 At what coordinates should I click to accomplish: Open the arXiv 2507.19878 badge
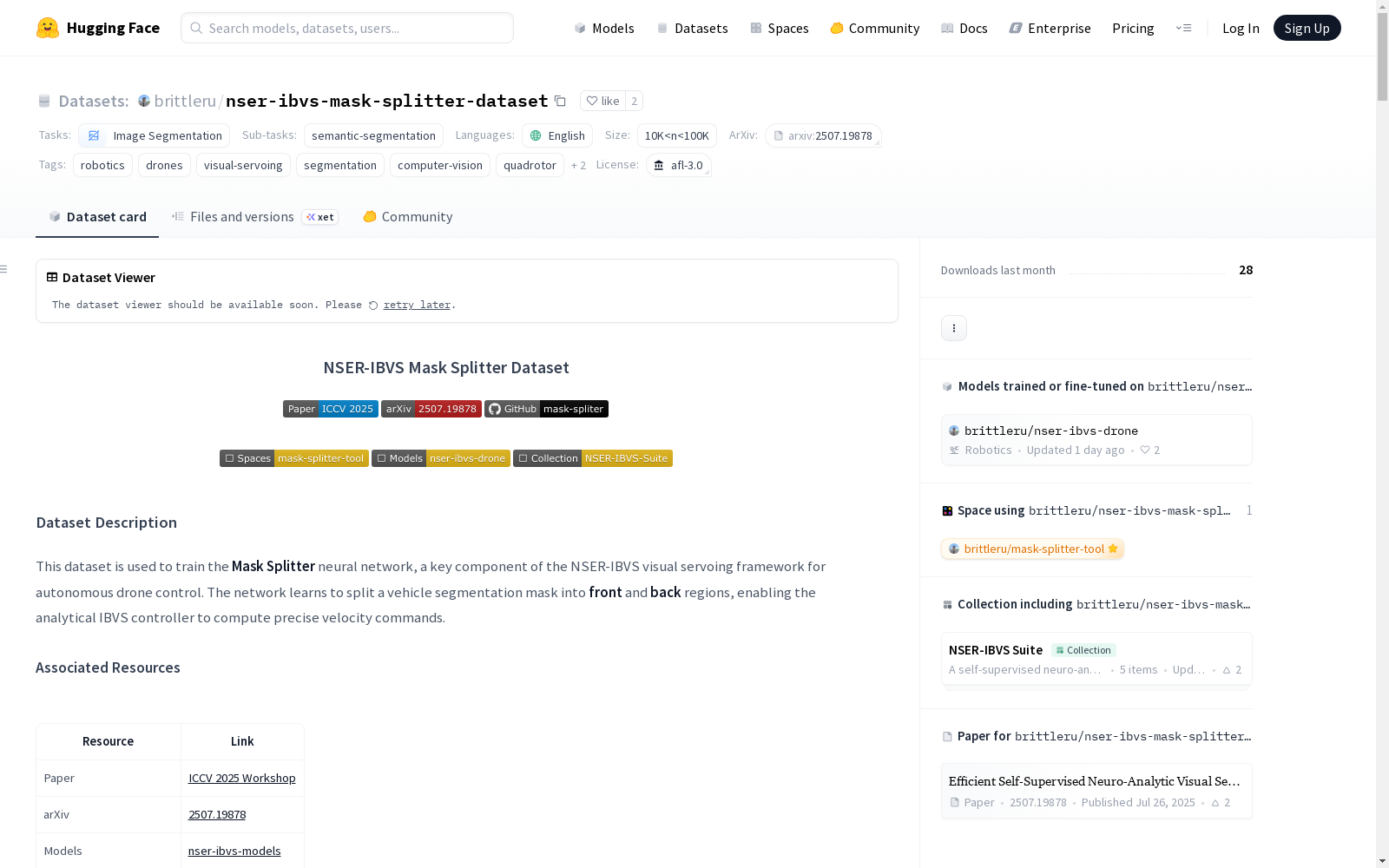(x=431, y=409)
